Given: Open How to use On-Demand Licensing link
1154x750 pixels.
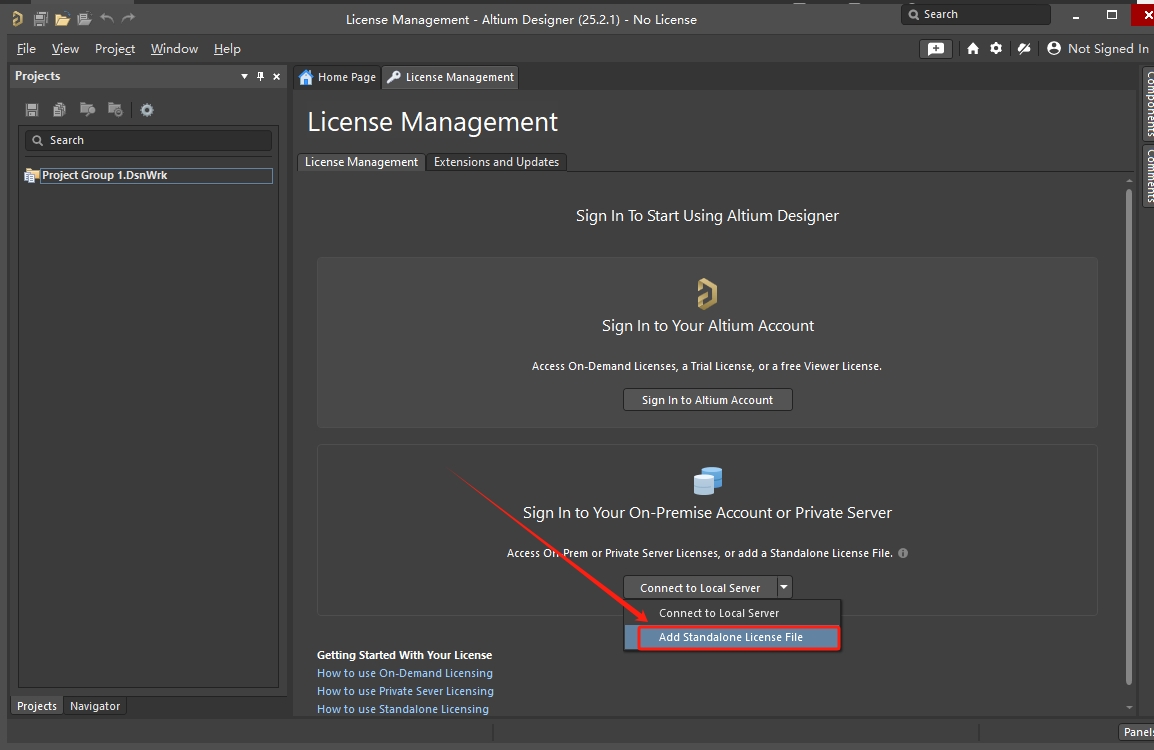Looking at the screenshot, I should 405,673.
